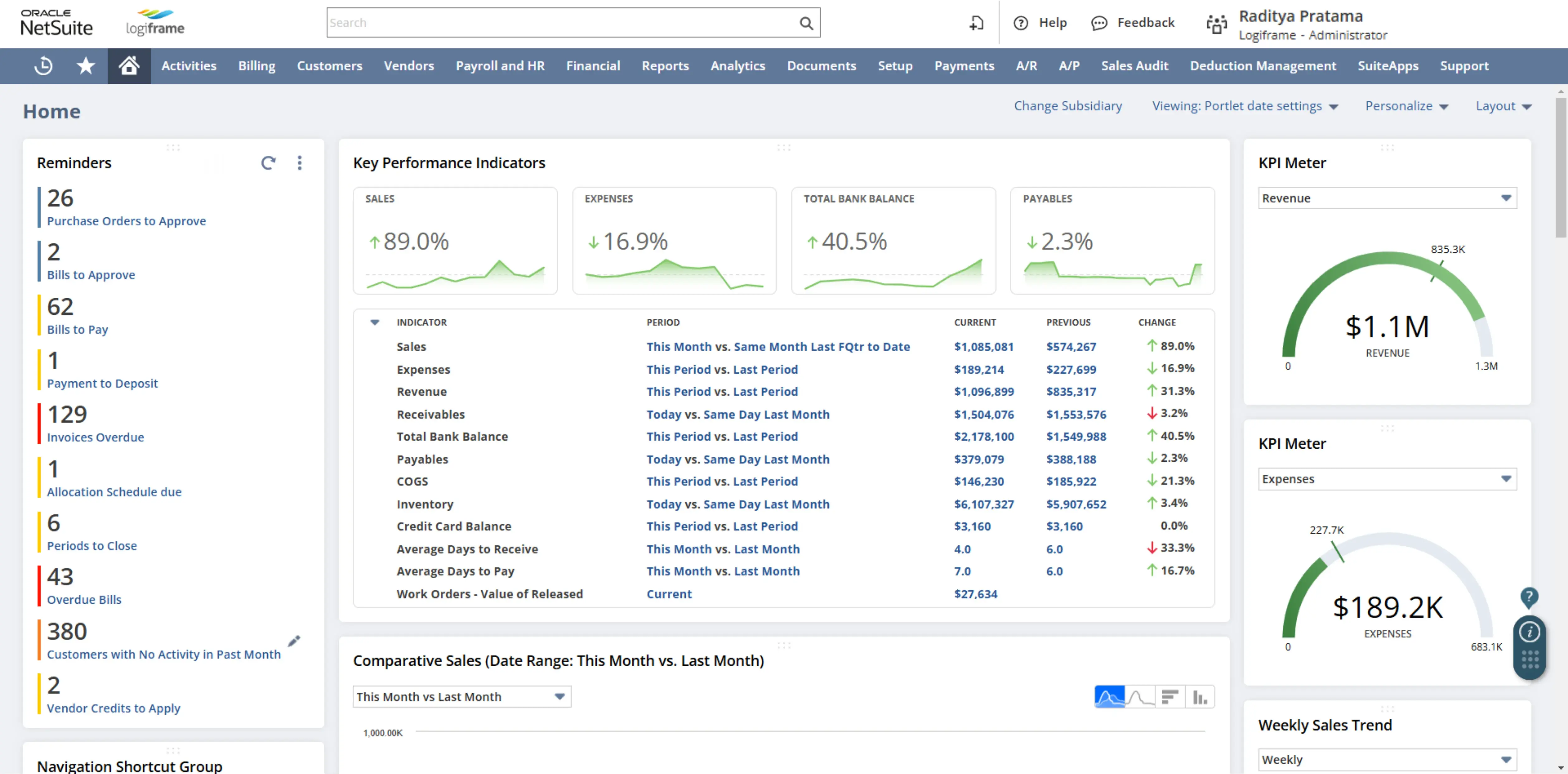
Task: Click the Change Subsidiary link
Action: point(1068,106)
